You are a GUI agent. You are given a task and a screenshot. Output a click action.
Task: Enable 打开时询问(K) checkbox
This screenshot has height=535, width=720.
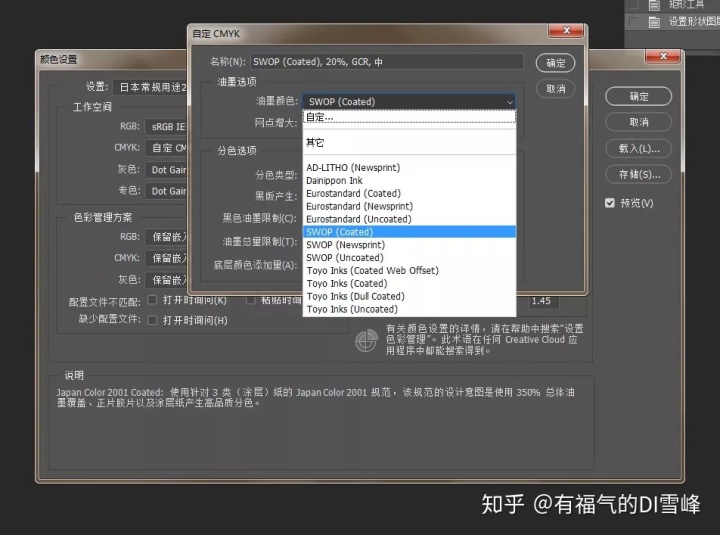[152, 300]
